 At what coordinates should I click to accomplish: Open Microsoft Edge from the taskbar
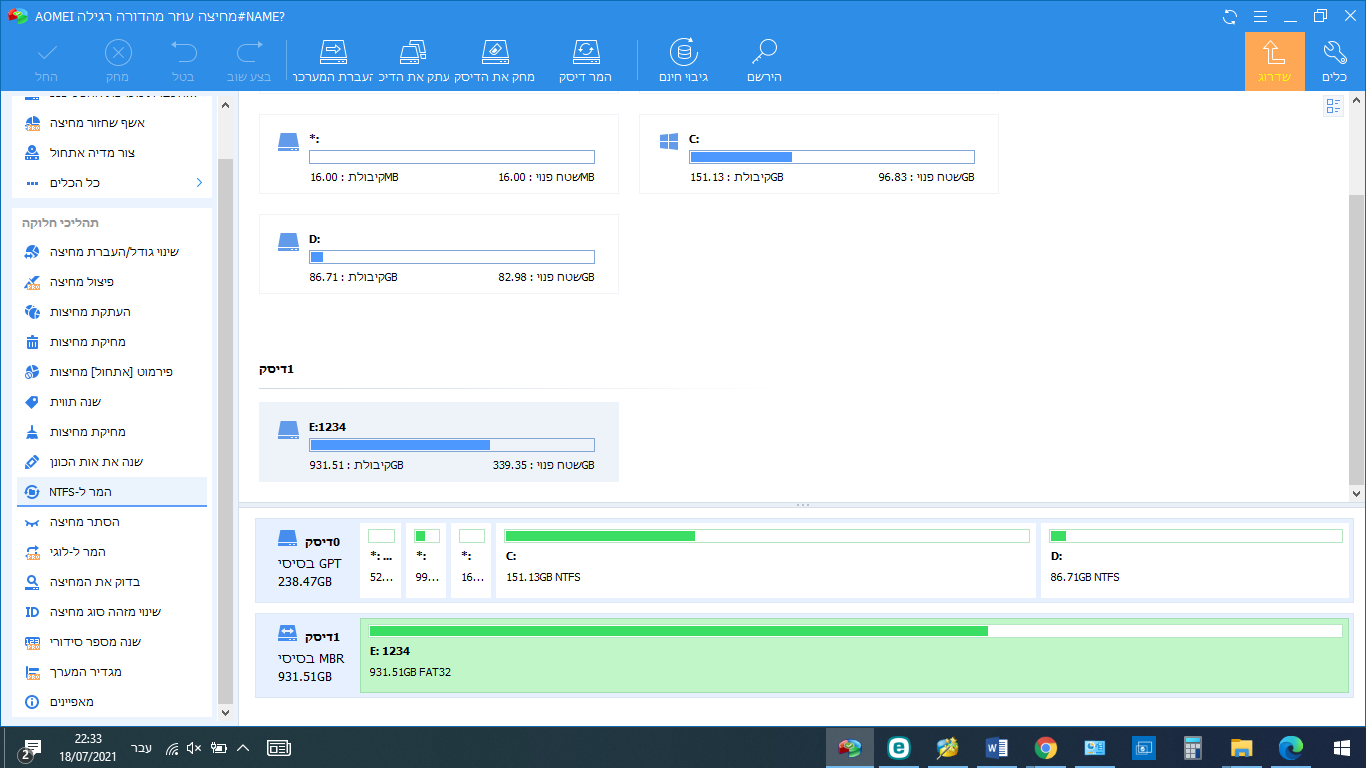[1291, 748]
